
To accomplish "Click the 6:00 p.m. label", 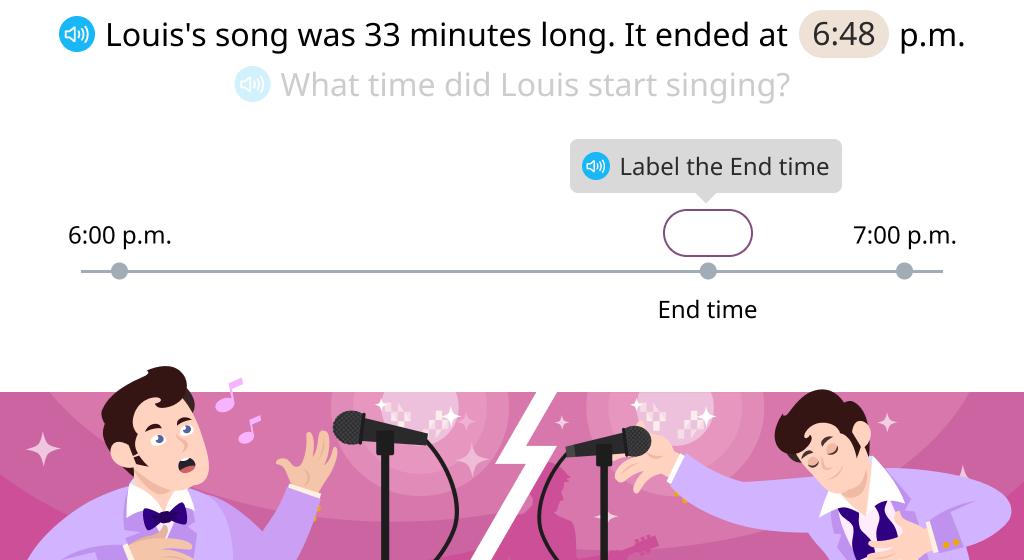I will click(120, 235).
